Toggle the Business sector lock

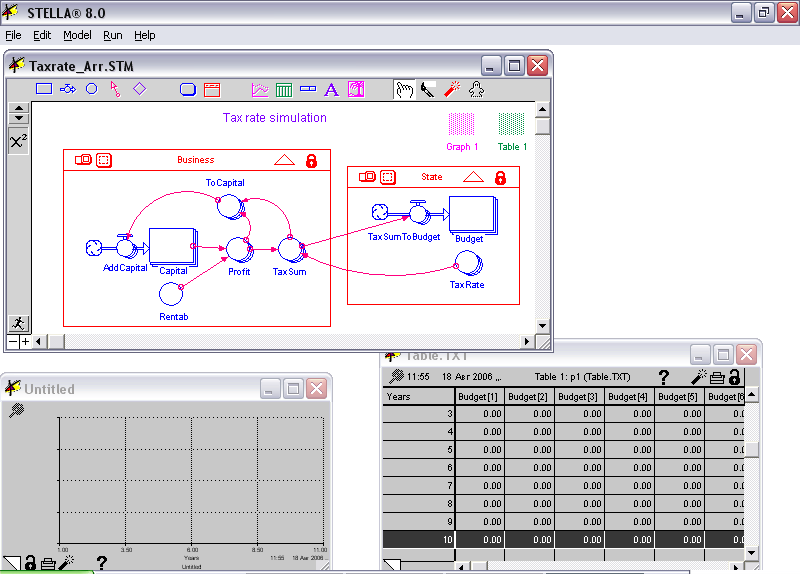pyautogui.click(x=311, y=161)
